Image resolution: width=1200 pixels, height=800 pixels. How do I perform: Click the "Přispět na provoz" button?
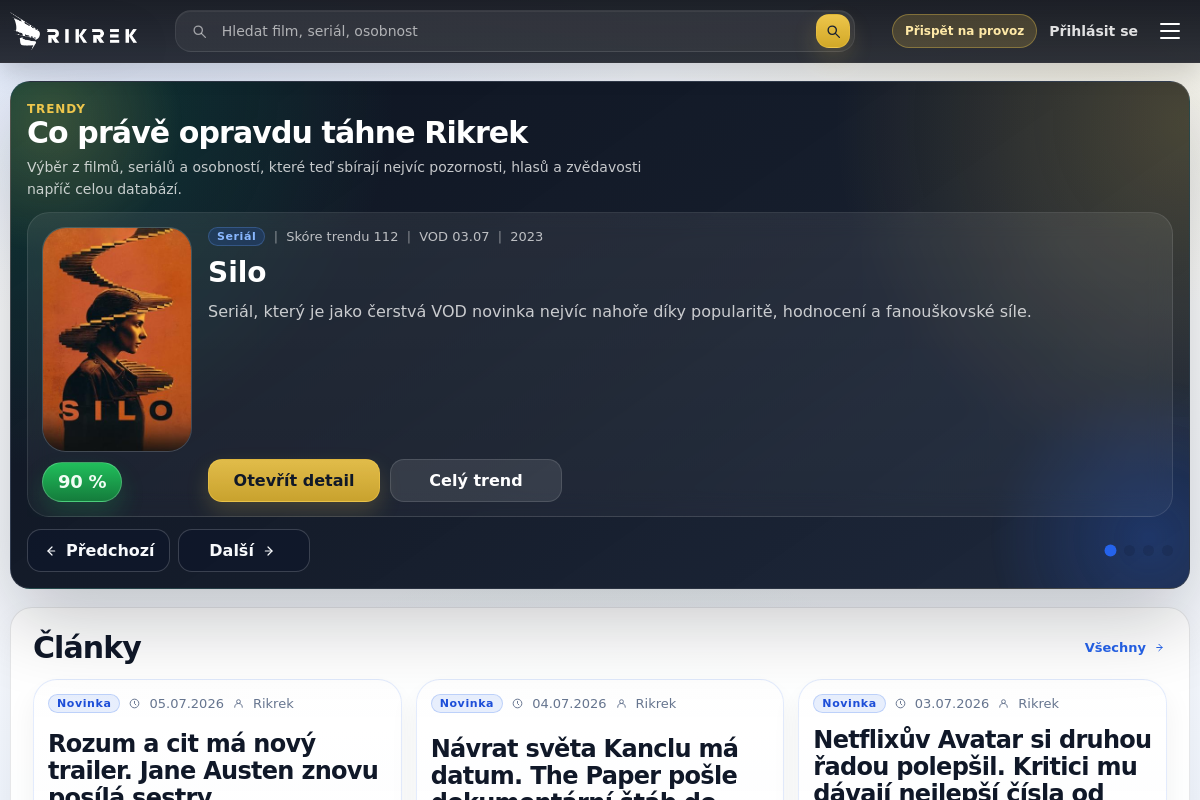point(964,31)
